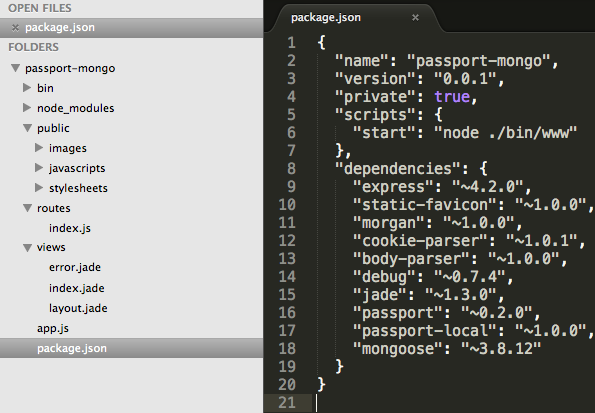Click the "name" key on line 2
The width and height of the screenshot is (595, 413).
pos(362,61)
